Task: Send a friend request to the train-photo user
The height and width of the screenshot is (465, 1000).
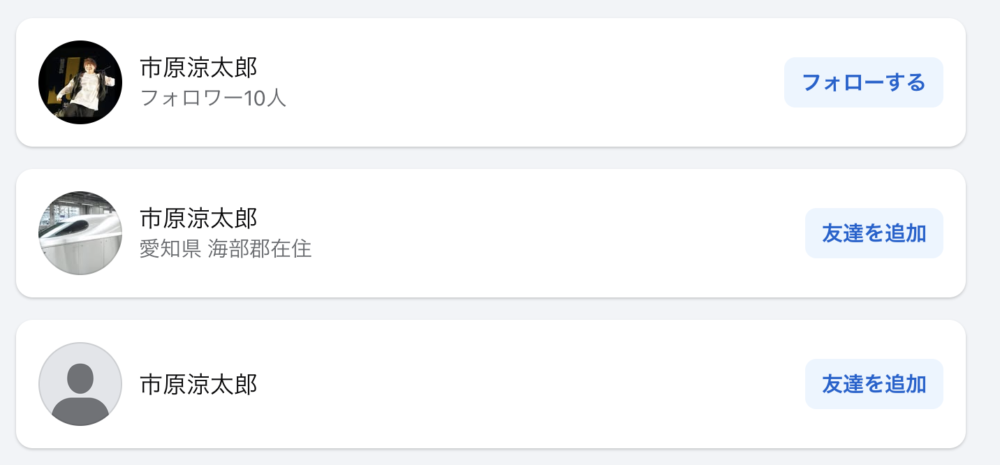Action: tap(874, 233)
